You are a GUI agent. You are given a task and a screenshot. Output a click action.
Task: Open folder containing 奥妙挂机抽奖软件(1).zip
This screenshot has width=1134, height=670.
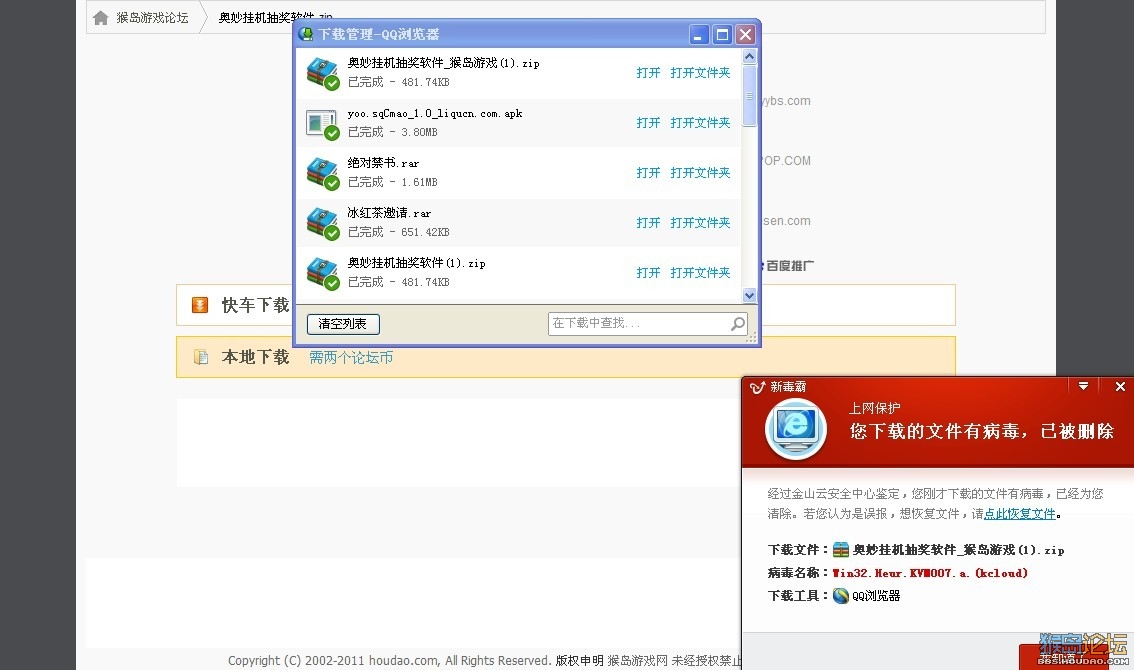click(x=700, y=272)
